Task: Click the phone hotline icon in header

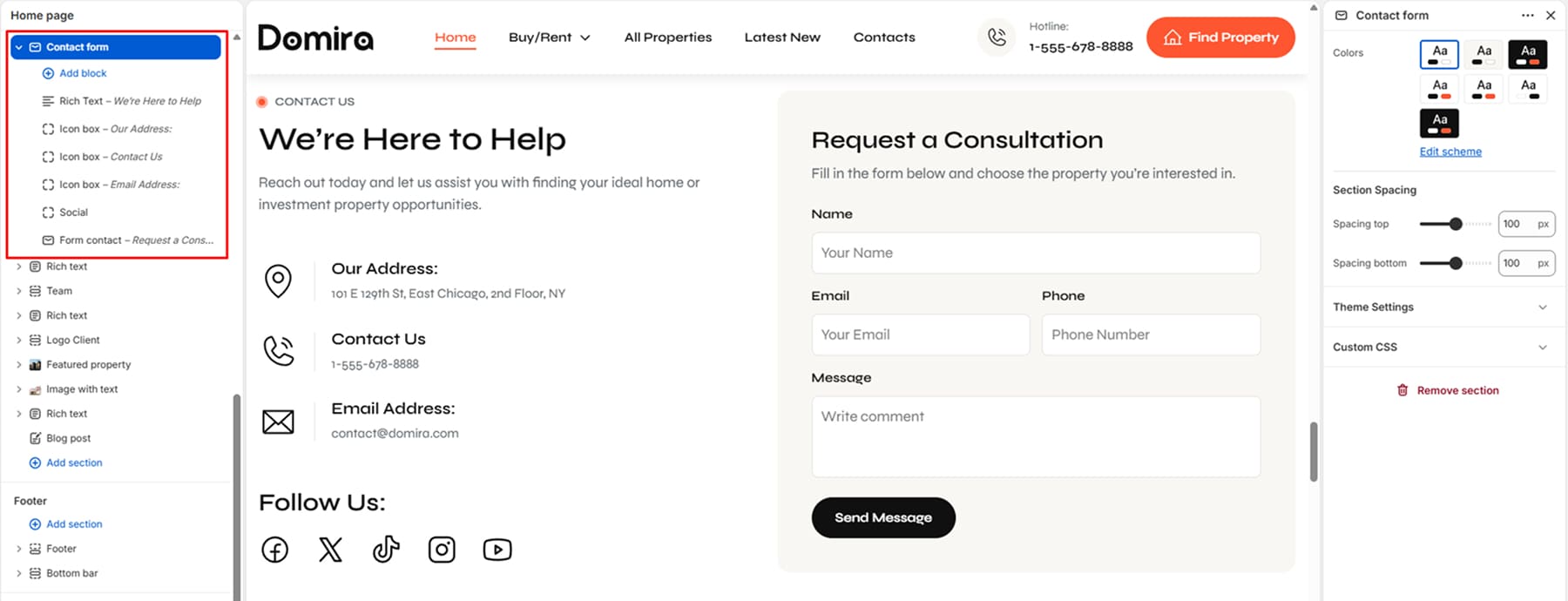Action: 997,37
